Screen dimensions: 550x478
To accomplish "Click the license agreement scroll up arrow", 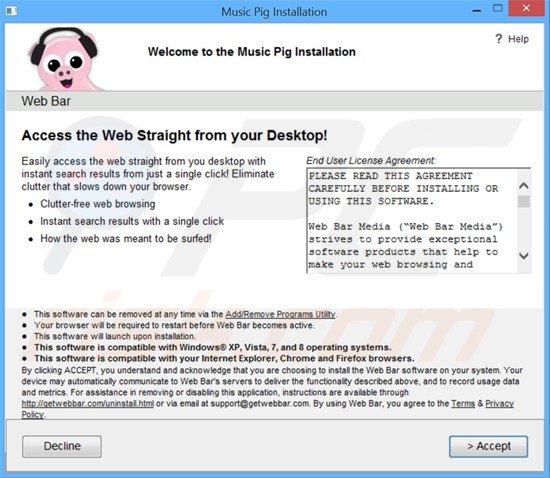I will pos(524,186).
